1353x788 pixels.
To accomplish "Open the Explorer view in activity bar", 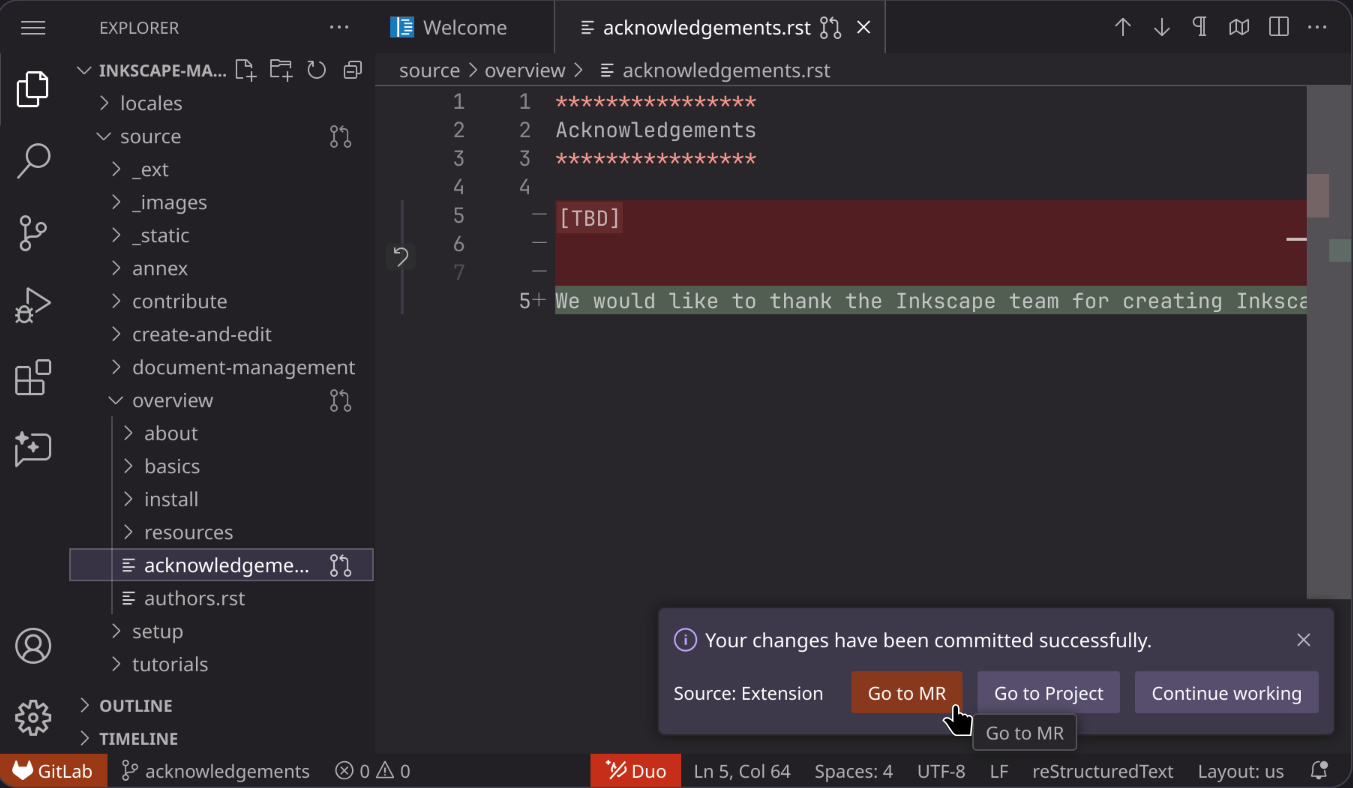I will pos(33,89).
